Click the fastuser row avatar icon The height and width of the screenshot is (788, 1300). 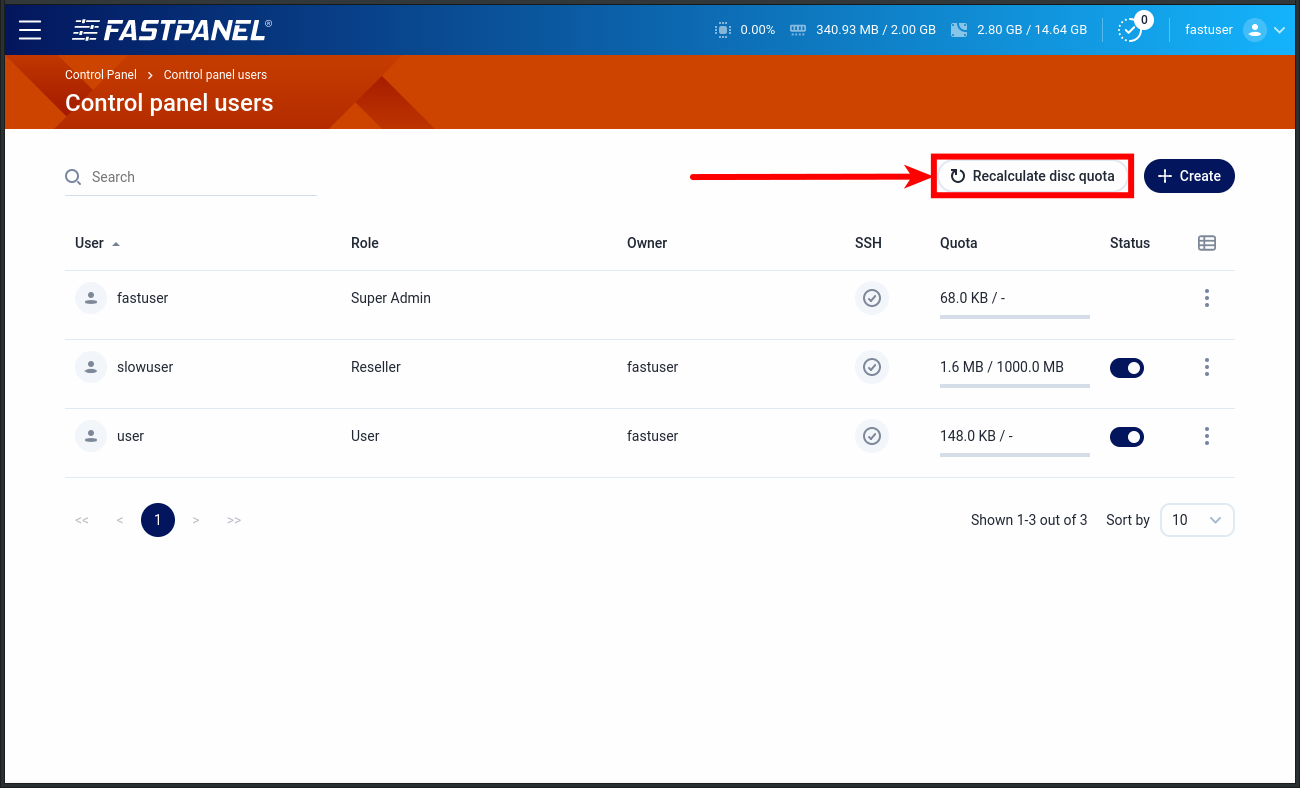pos(91,298)
